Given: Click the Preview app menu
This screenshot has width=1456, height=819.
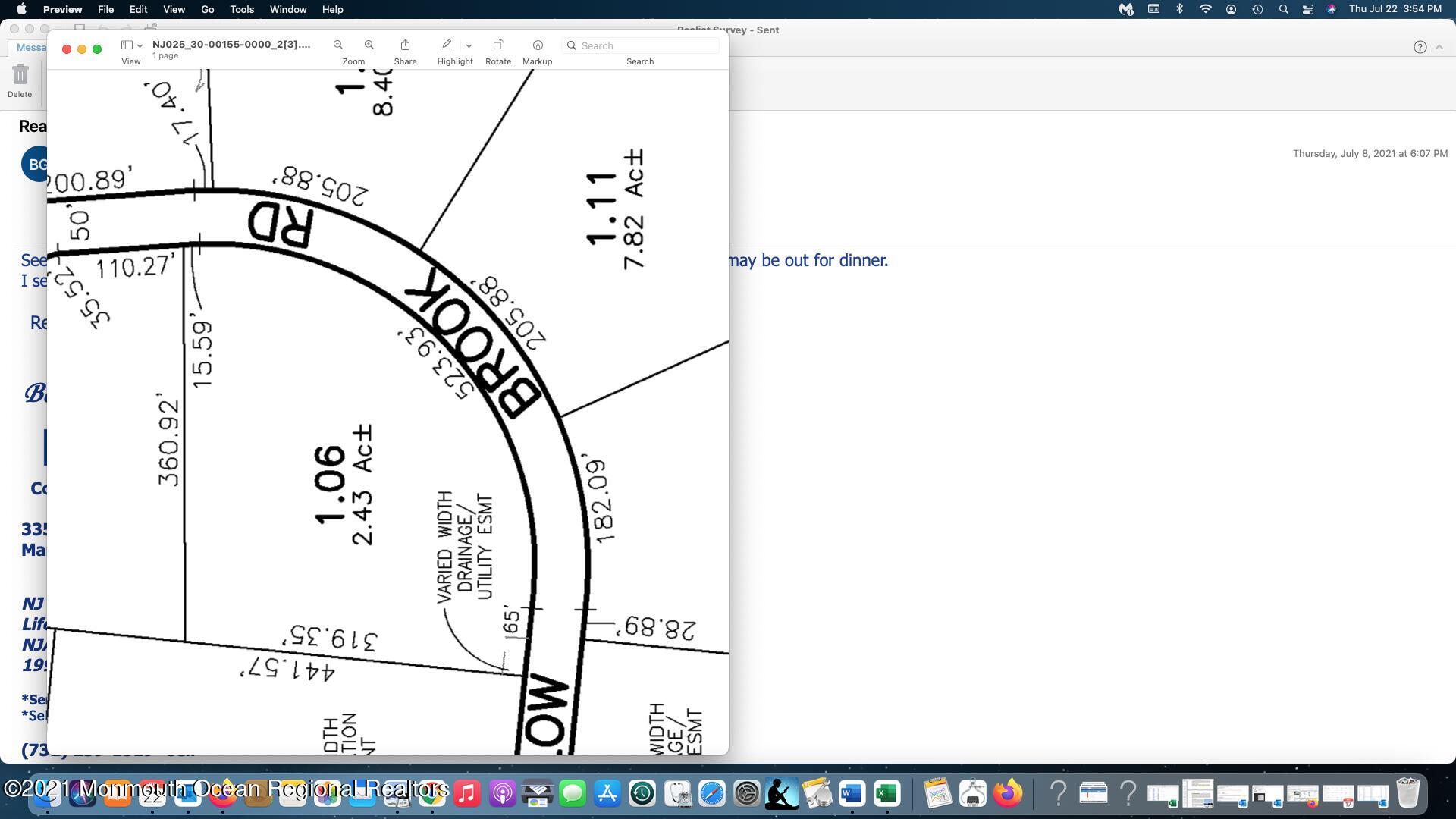Looking at the screenshot, I should [x=62, y=9].
